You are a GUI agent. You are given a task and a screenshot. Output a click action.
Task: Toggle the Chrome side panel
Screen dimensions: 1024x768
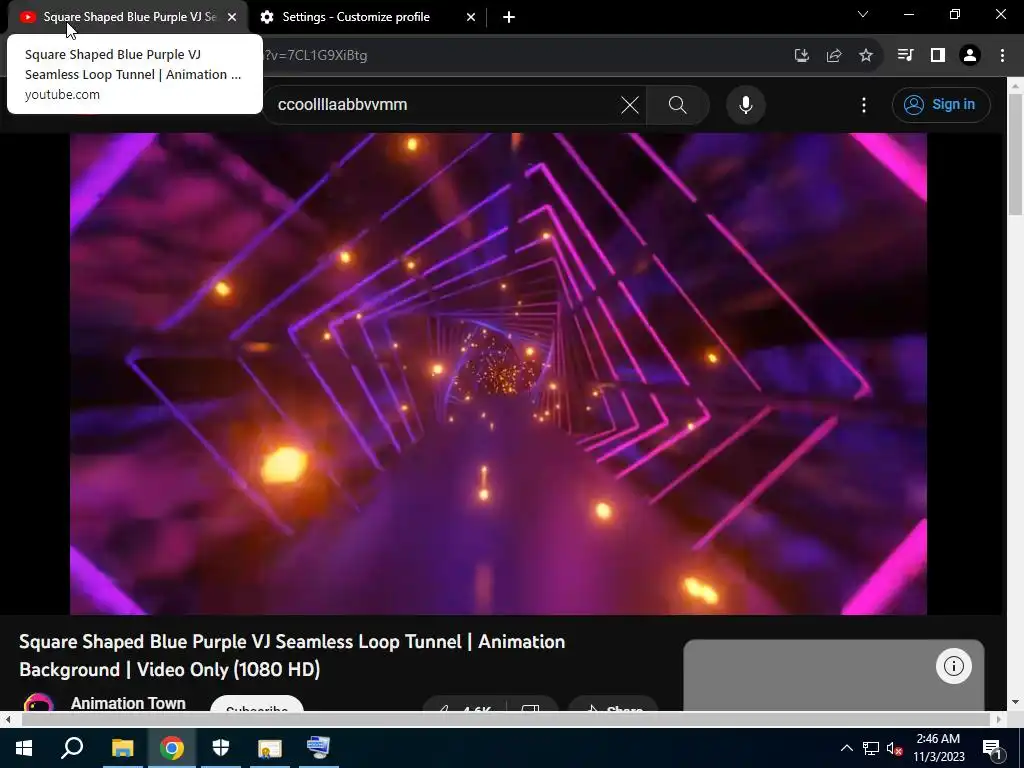(938, 56)
